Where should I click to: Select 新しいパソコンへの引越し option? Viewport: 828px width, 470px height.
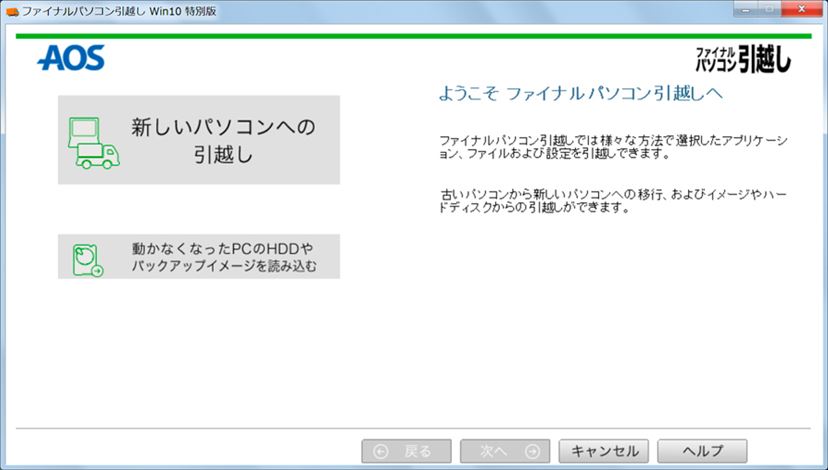tap(199, 140)
